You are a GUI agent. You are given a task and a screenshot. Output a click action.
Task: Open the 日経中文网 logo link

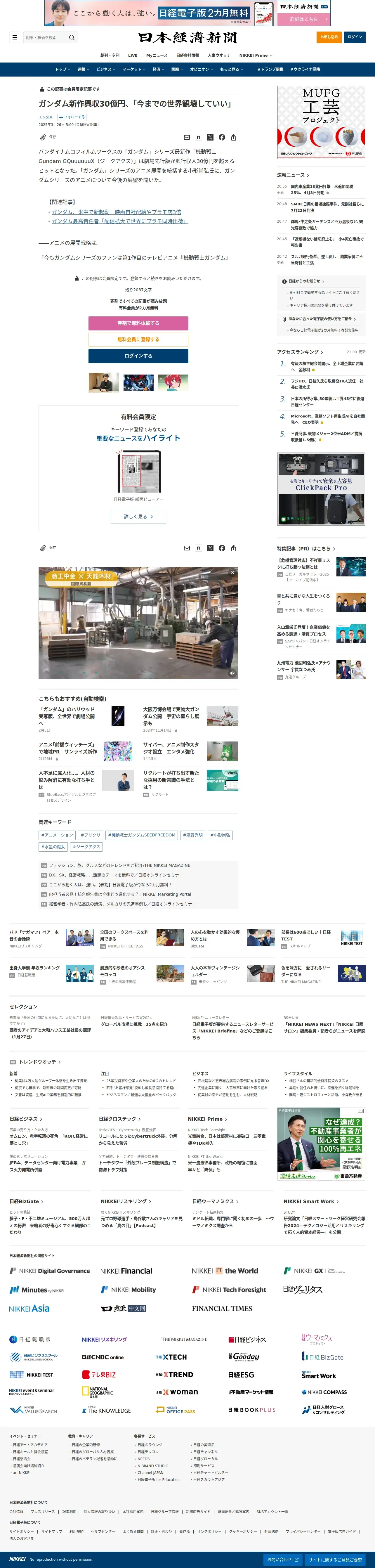124,1308
